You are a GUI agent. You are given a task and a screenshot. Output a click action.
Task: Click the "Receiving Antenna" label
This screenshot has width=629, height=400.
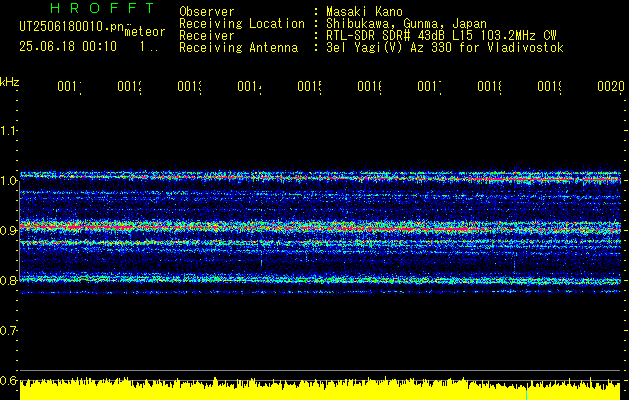[238, 48]
